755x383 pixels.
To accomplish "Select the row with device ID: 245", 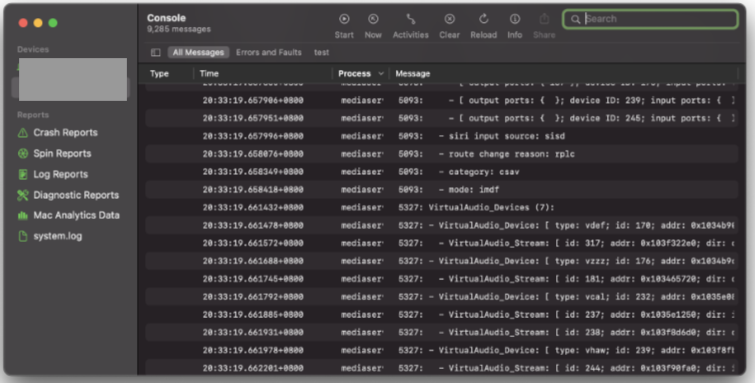I will click(442, 118).
